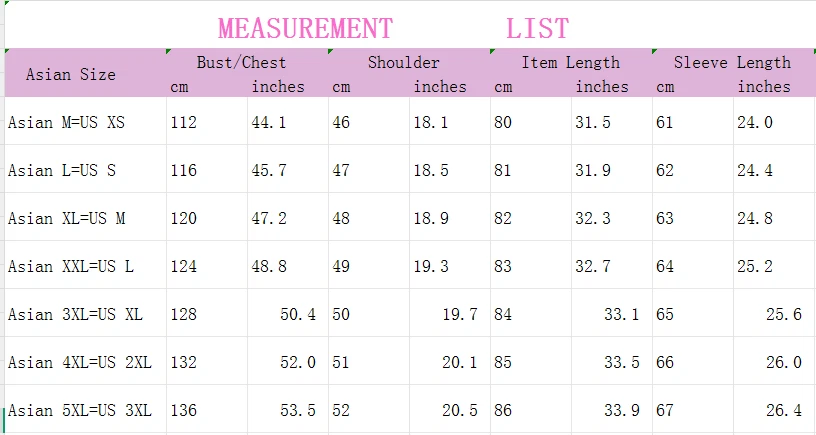Select the Asian 5XL=US 3XL cell
Viewport: 816px width, 435px height.
79,410
